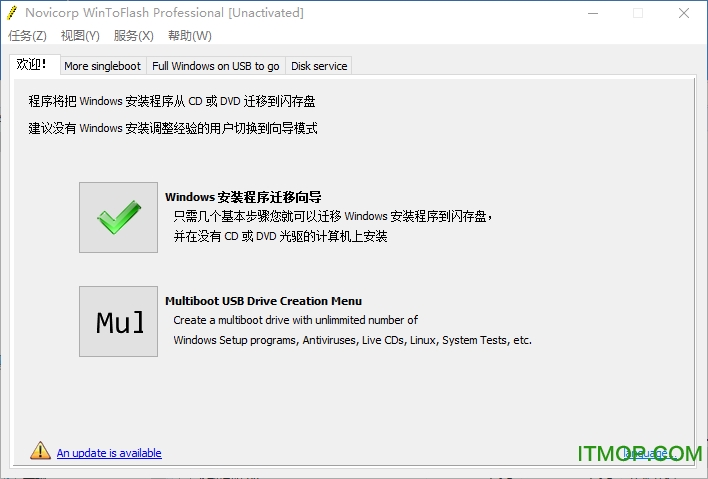Open the 任务(Z) menu
Screen dimensions: 708x479
pos(27,36)
